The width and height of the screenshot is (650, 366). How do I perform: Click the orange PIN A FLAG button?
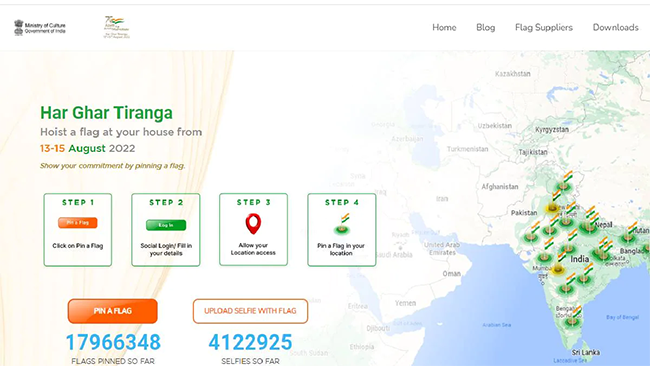(x=113, y=311)
